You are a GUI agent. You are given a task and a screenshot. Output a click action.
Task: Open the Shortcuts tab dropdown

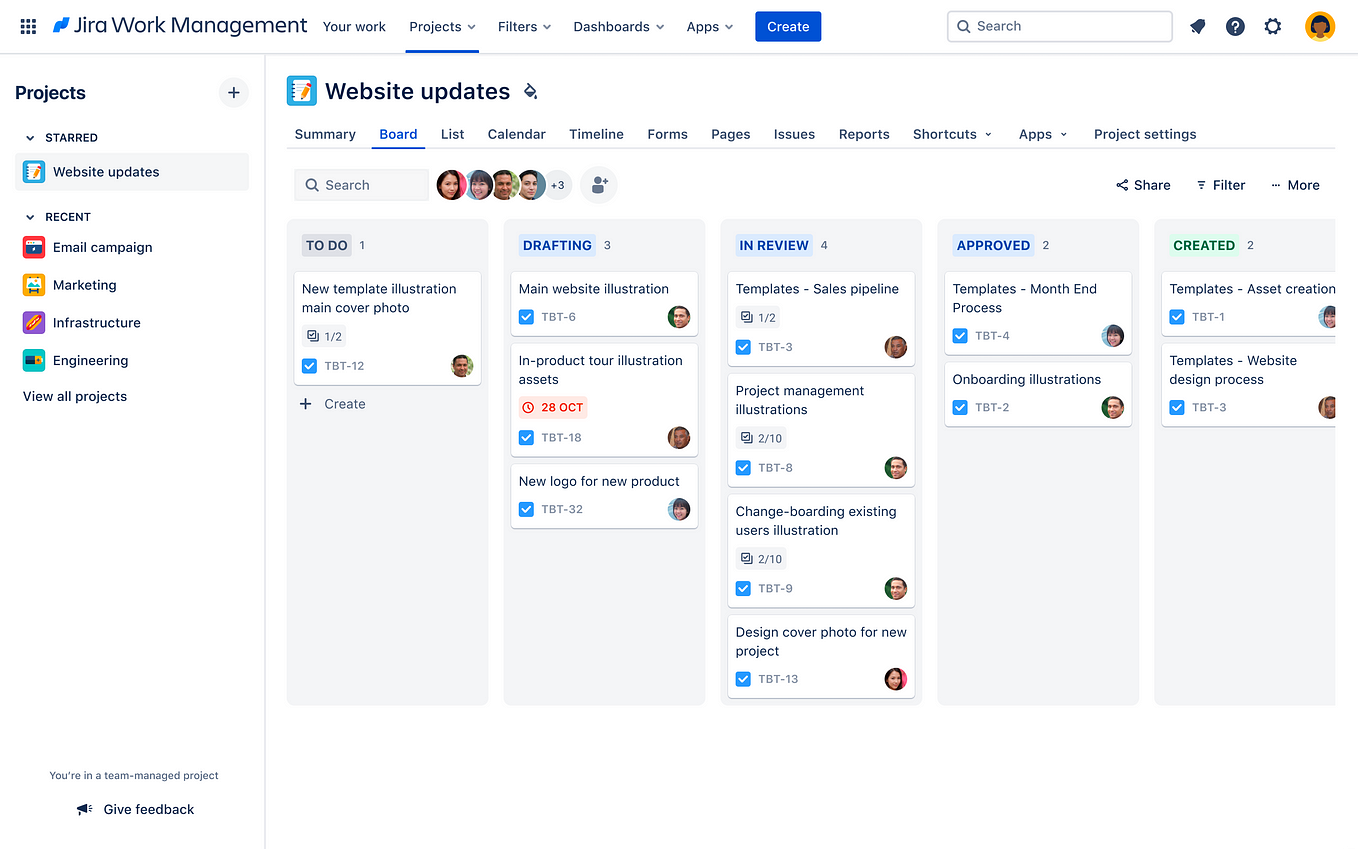(x=952, y=134)
